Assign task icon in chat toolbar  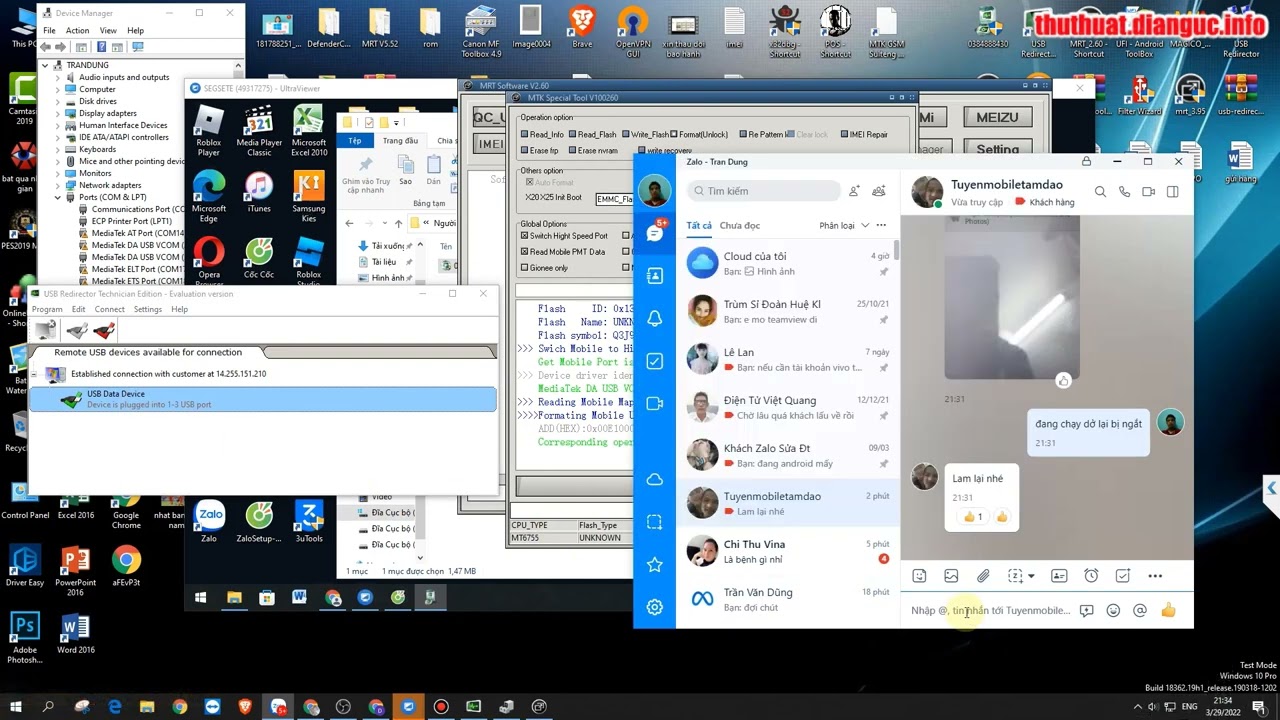click(x=1123, y=576)
